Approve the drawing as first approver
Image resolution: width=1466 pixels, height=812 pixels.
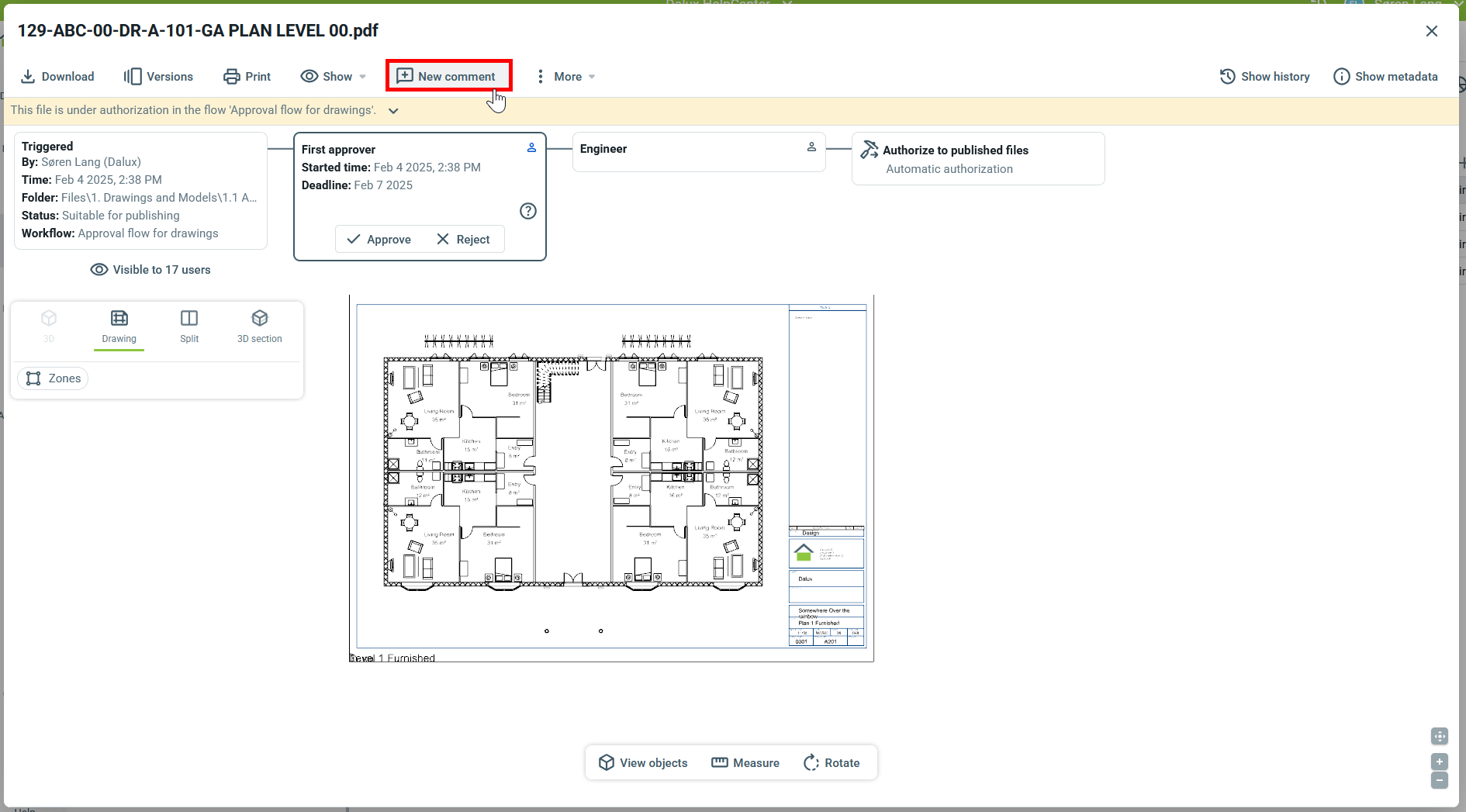coord(379,239)
